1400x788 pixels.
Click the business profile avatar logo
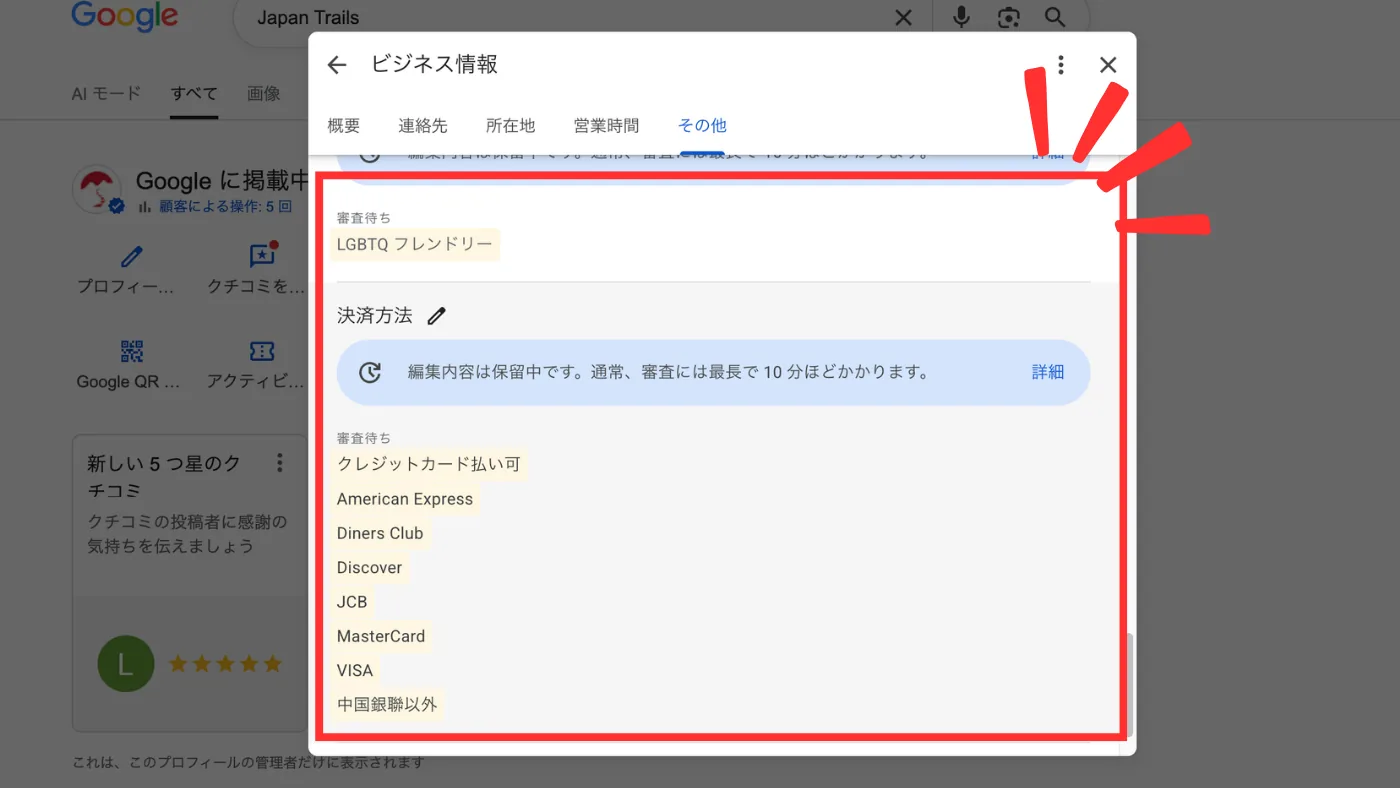tap(99, 189)
